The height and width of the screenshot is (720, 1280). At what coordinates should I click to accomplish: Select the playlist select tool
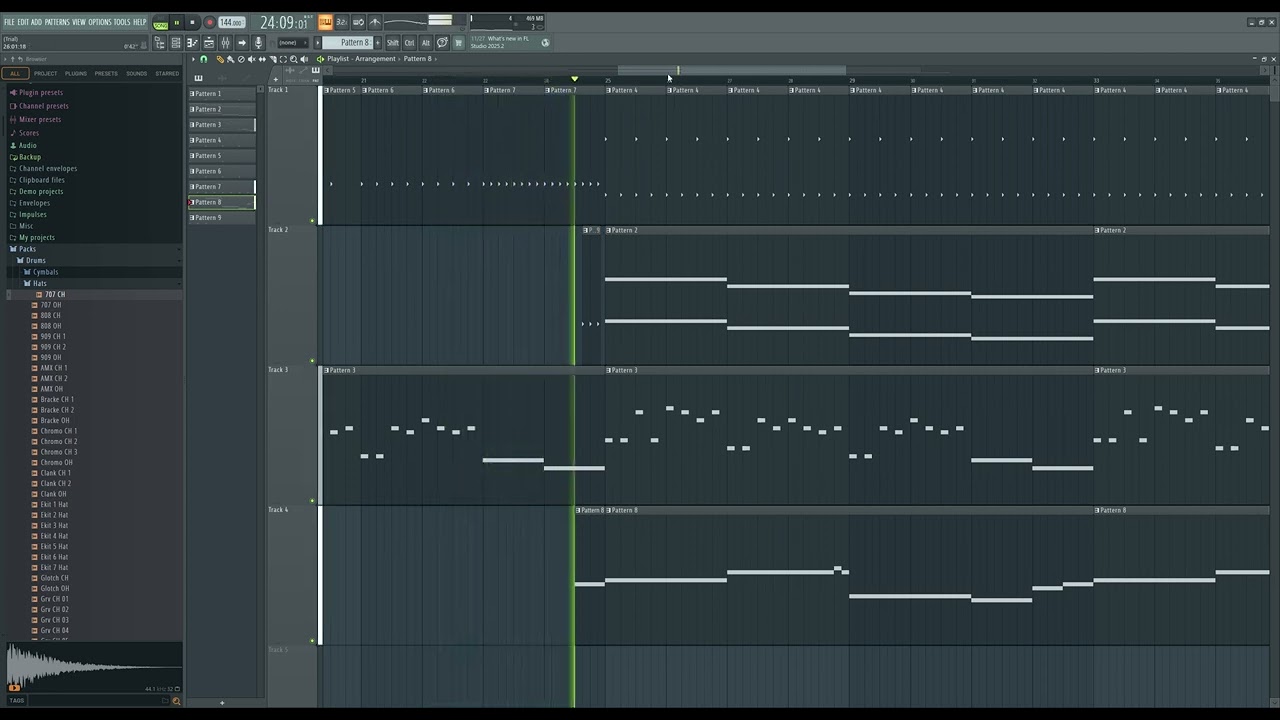coord(283,59)
